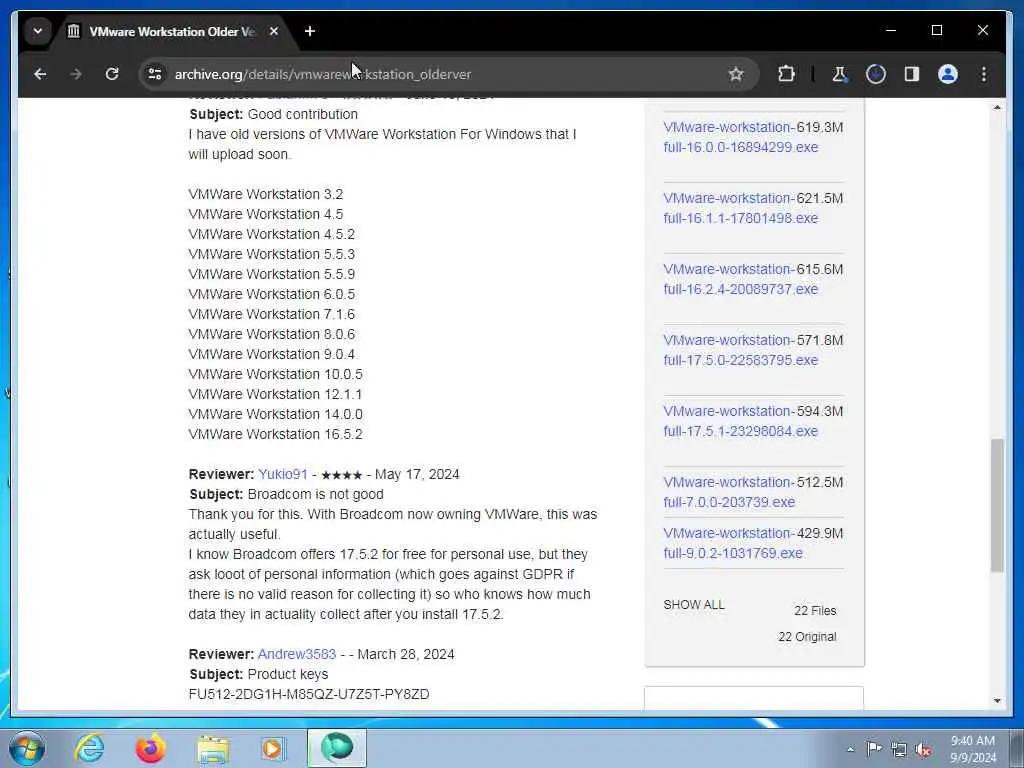Open the network tray icon

899,749
